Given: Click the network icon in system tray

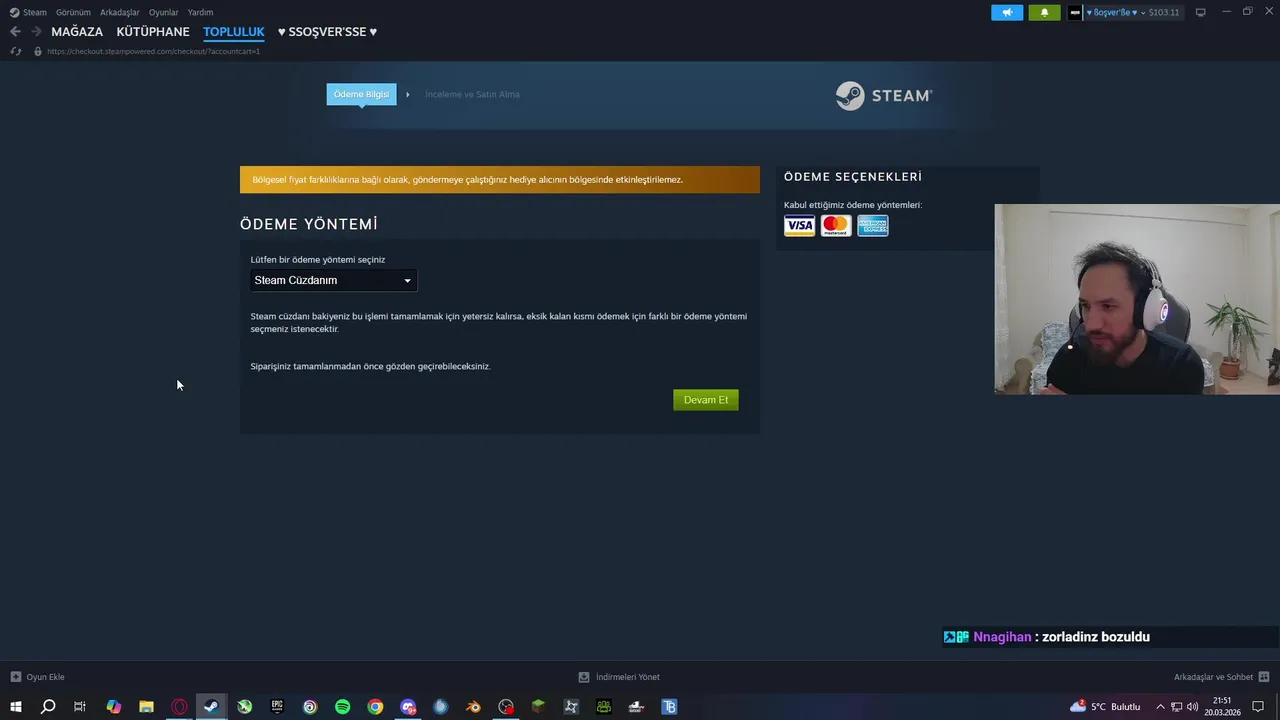Looking at the screenshot, I should click(1176, 707).
